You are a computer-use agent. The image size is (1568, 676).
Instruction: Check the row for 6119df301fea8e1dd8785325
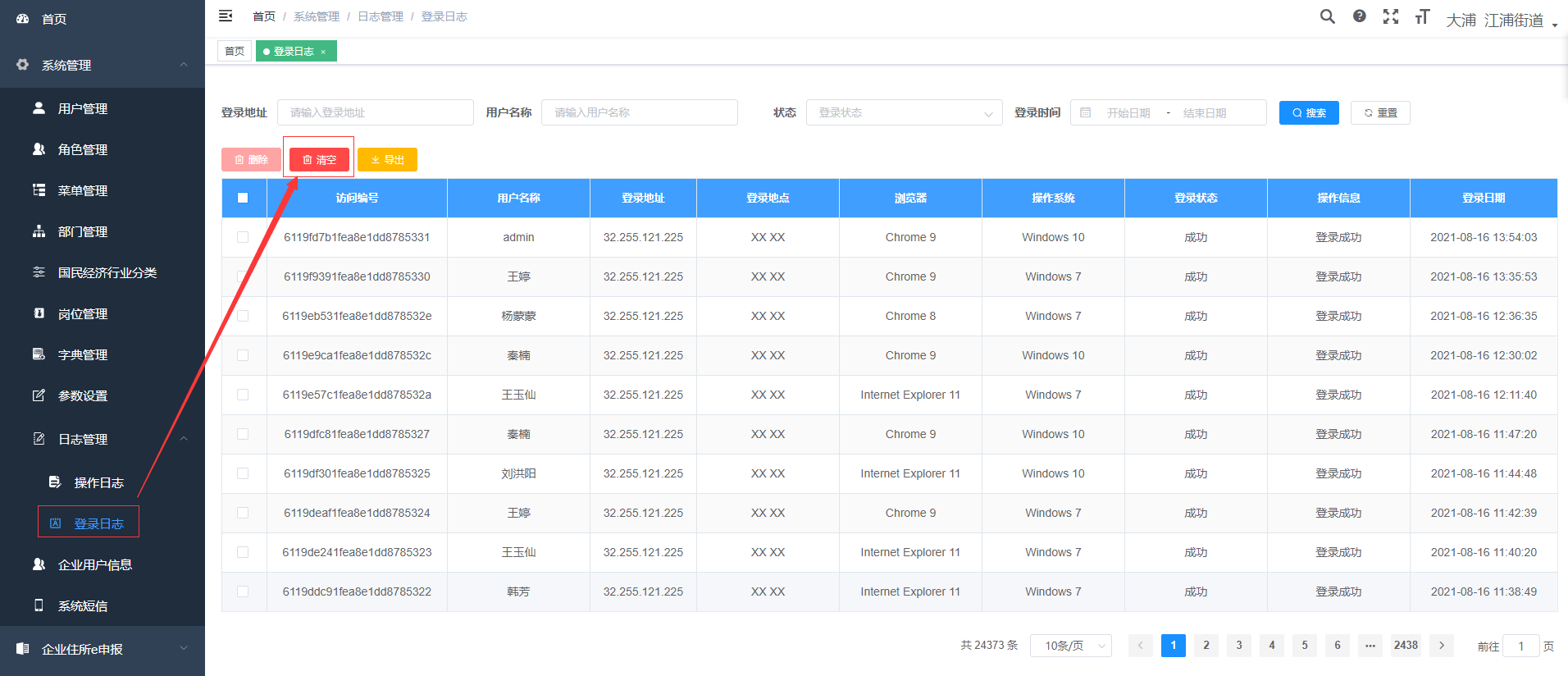[x=243, y=473]
